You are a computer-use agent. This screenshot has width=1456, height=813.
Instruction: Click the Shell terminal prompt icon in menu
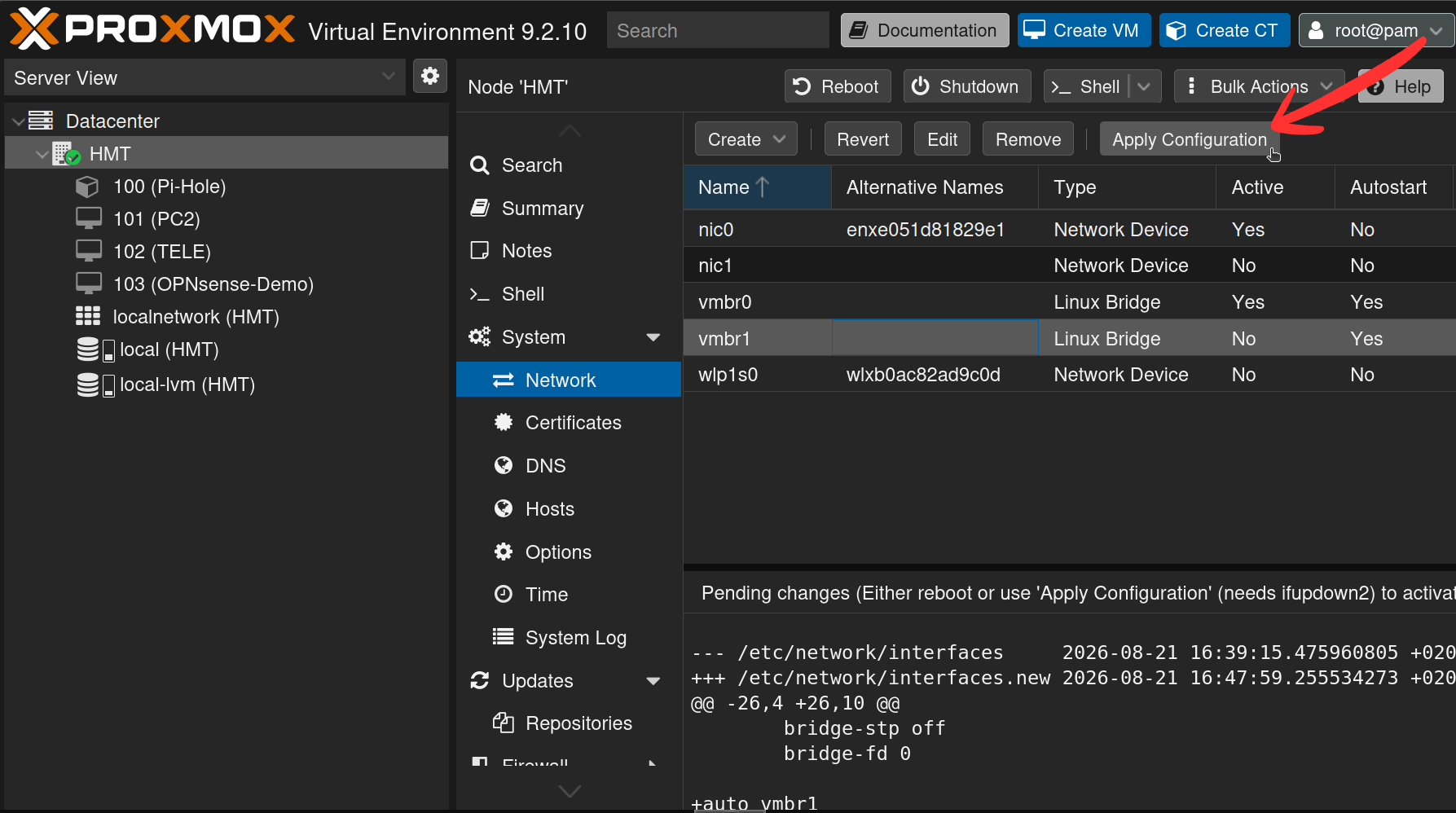[480, 294]
